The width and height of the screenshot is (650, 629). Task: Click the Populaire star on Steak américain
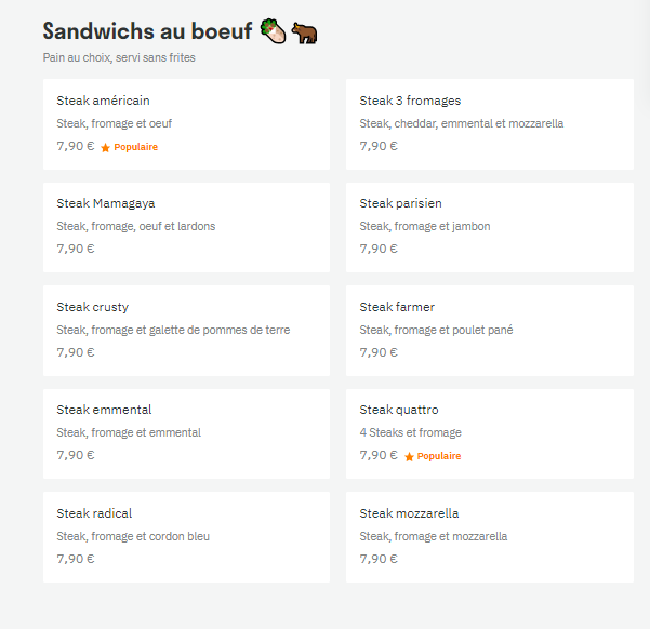click(105, 148)
